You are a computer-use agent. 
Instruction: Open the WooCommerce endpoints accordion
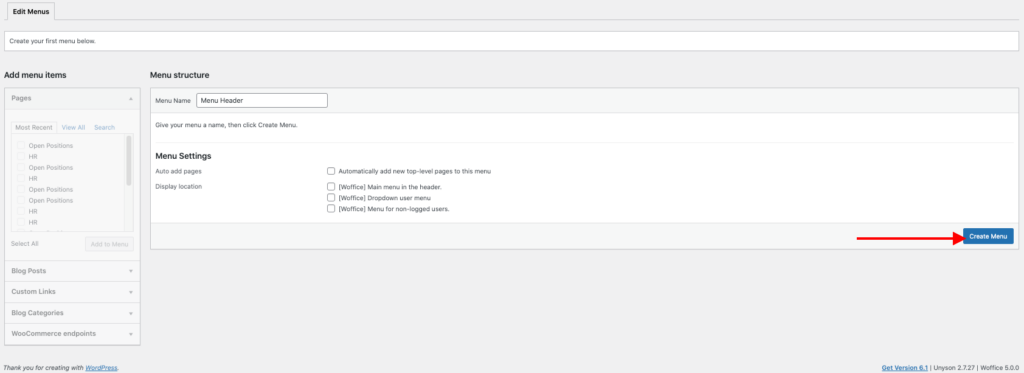pos(72,334)
